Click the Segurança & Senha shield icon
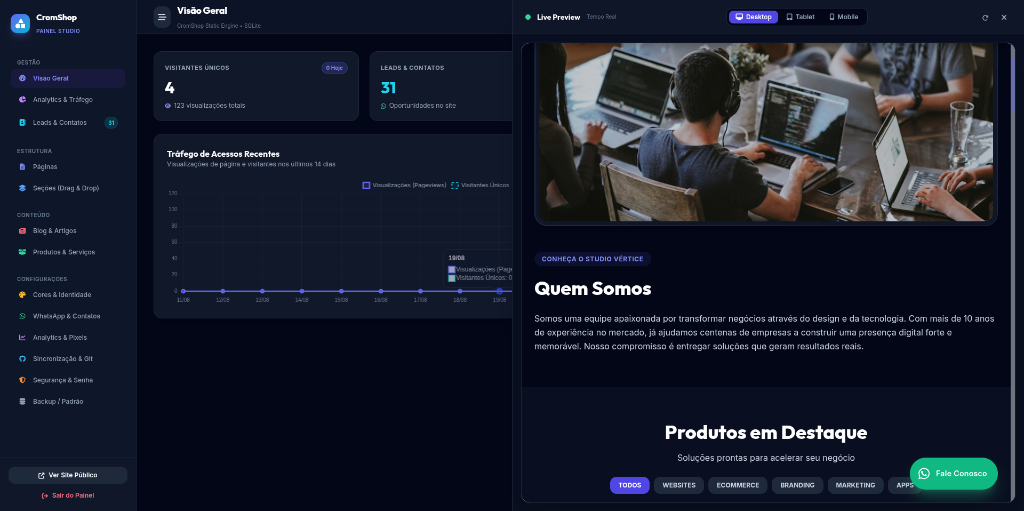This screenshot has width=1024, height=511. pos(22,380)
